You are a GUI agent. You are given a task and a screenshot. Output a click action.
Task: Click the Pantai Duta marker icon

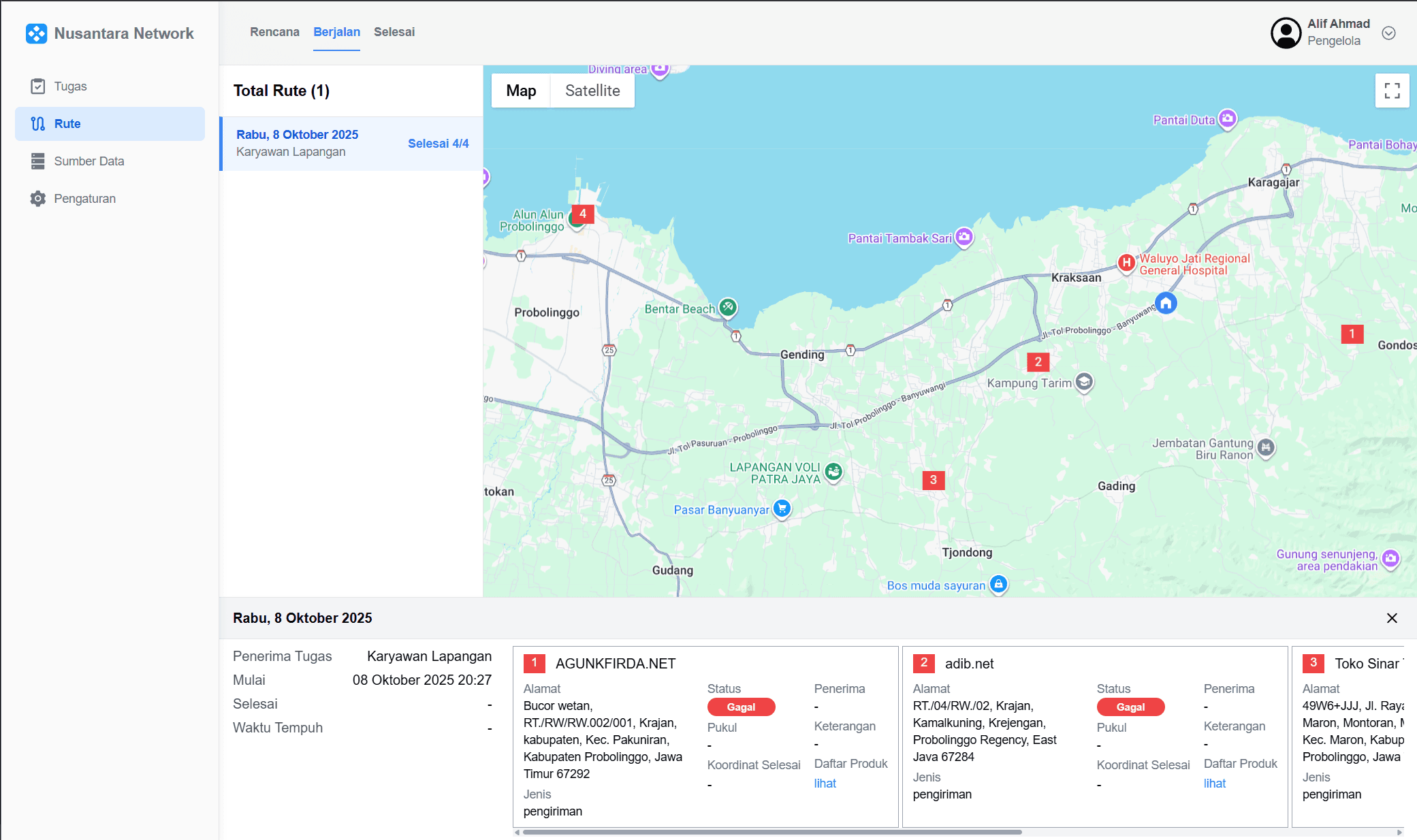coord(1227,118)
